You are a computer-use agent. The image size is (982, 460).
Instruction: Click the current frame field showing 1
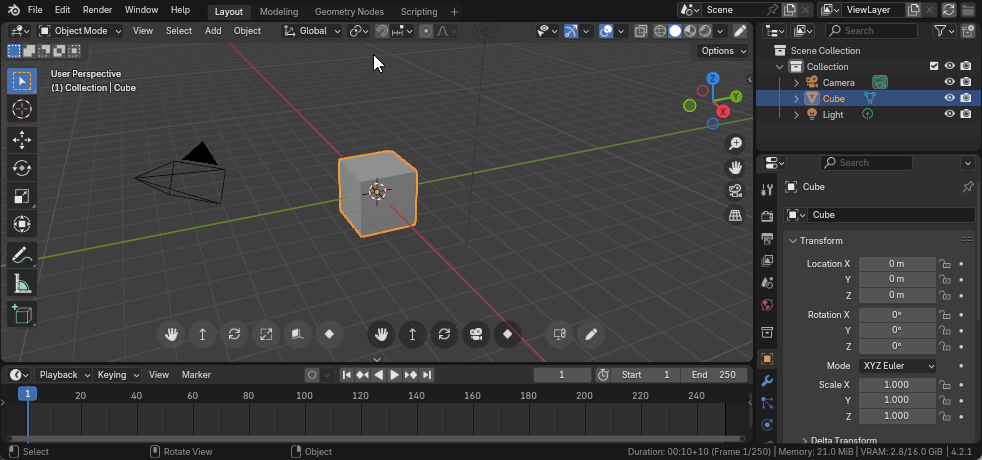click(562, 374)
